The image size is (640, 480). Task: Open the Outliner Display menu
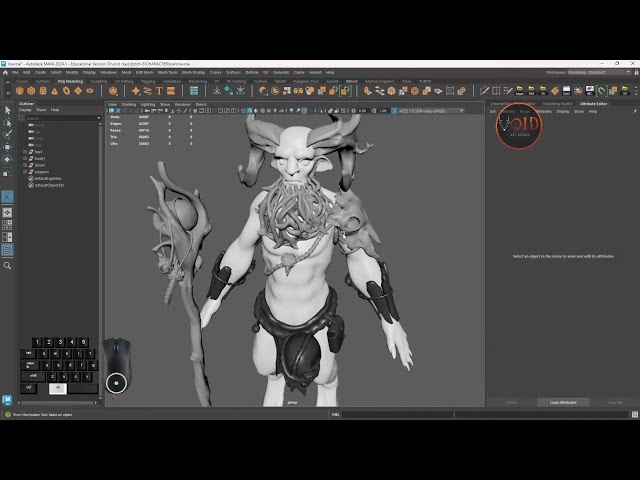point(25,110)
